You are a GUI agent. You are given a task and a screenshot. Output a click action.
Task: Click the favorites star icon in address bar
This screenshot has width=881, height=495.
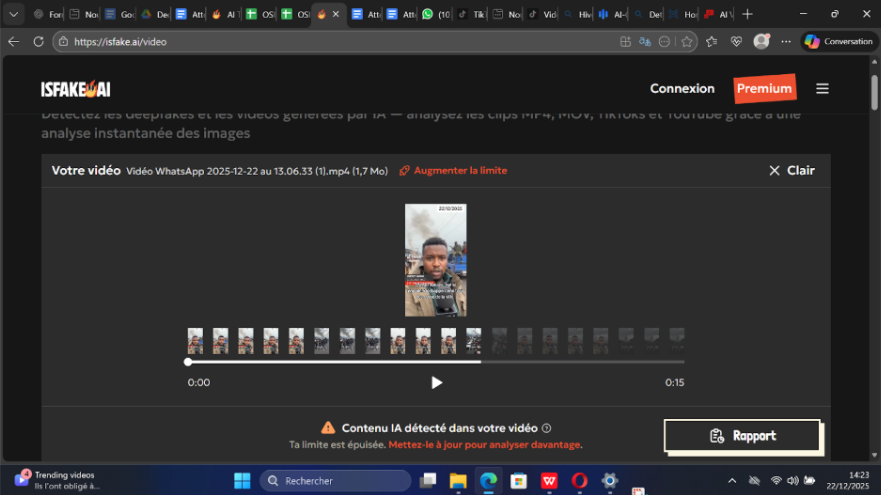coord(687,42)
